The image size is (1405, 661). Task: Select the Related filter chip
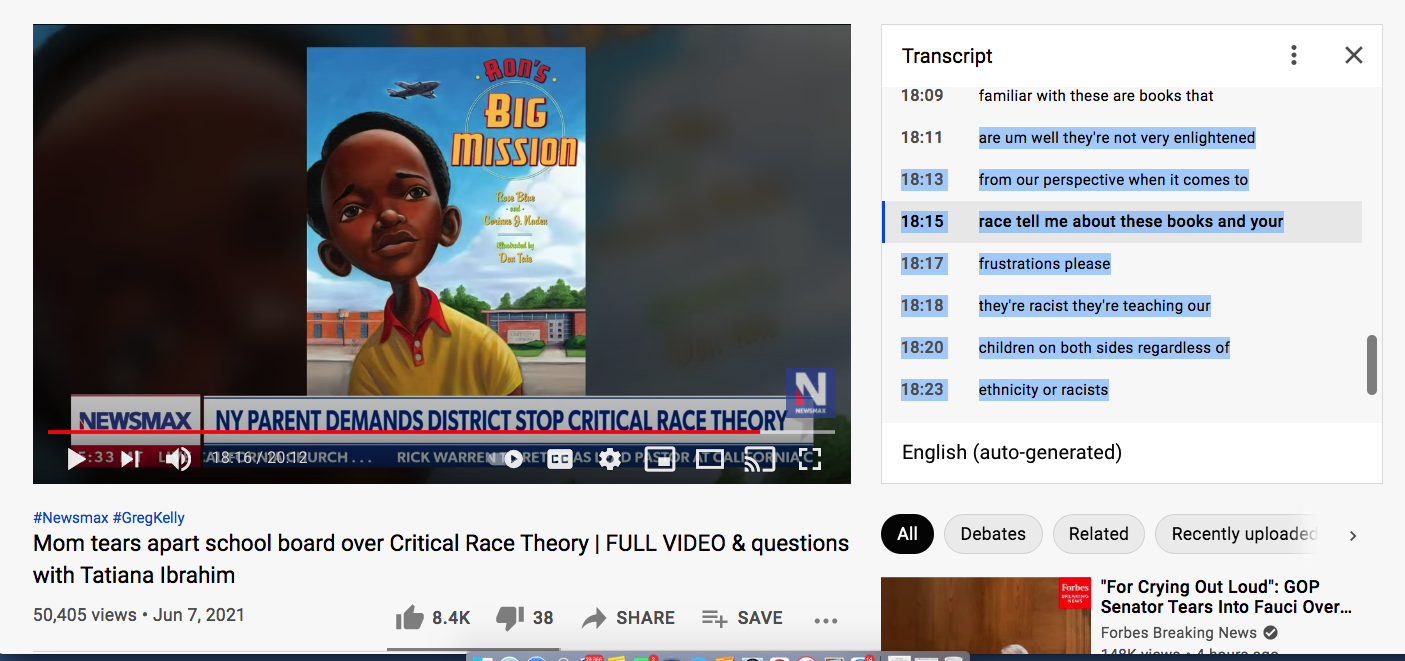click(1098, 534)
